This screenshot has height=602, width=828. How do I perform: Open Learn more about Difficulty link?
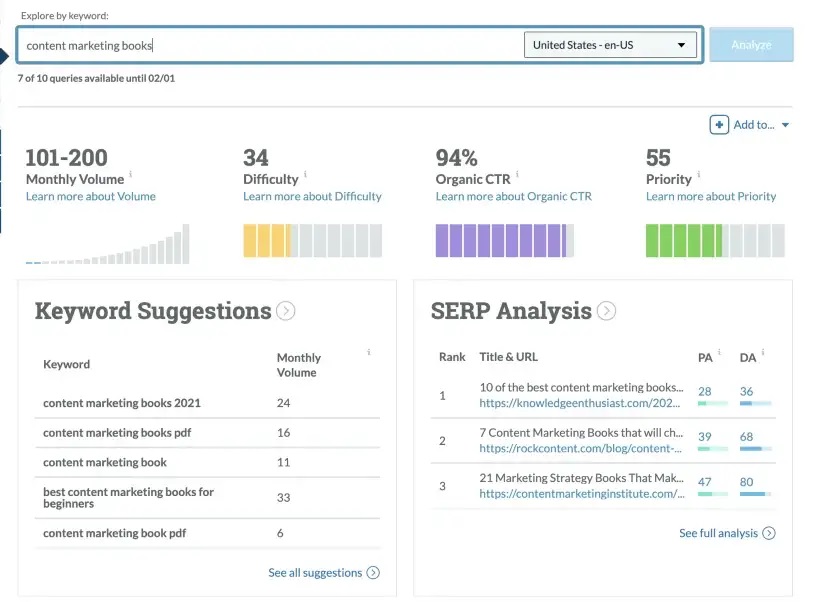point(312,196)
